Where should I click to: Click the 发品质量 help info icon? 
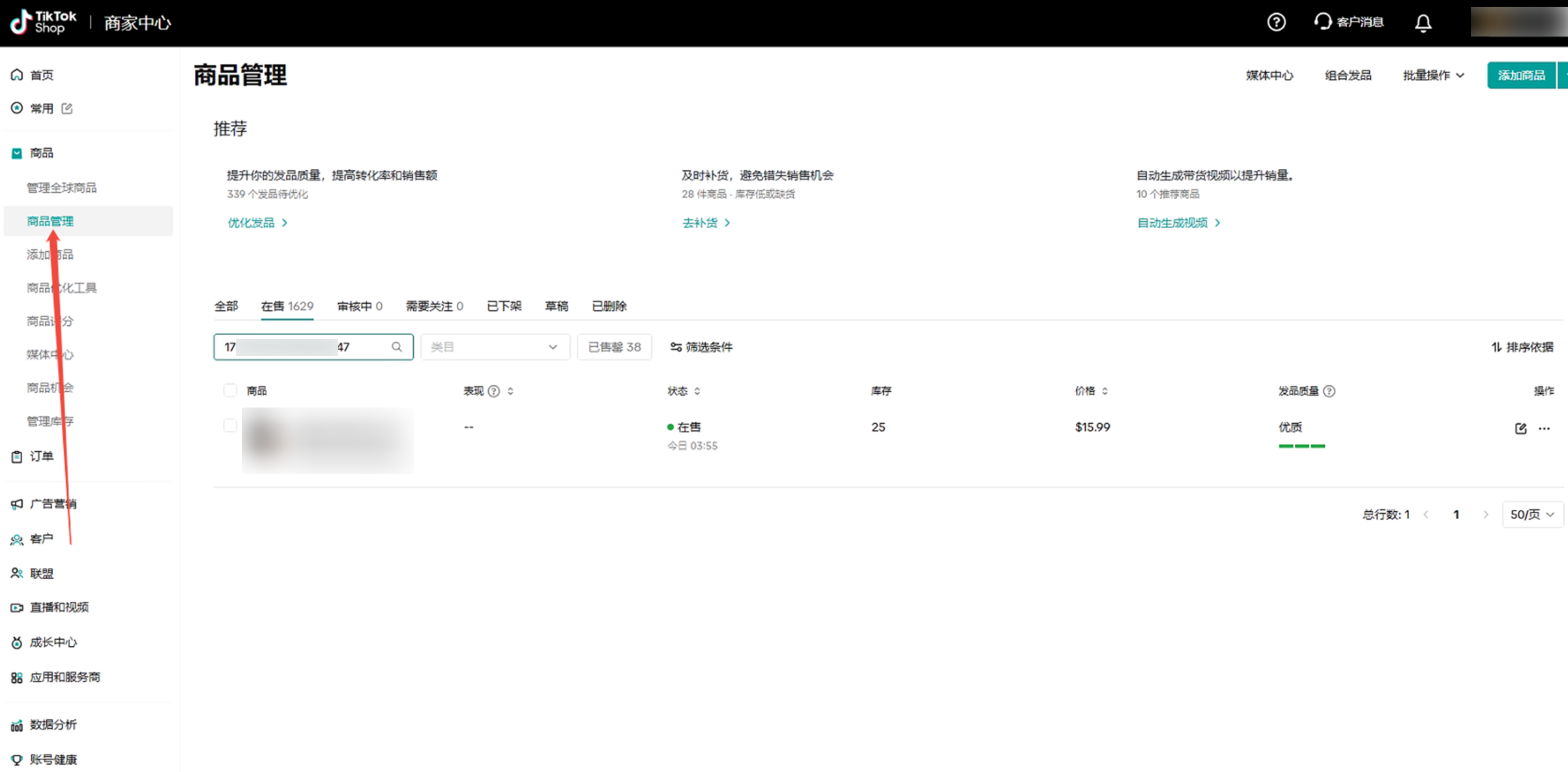1329,391
